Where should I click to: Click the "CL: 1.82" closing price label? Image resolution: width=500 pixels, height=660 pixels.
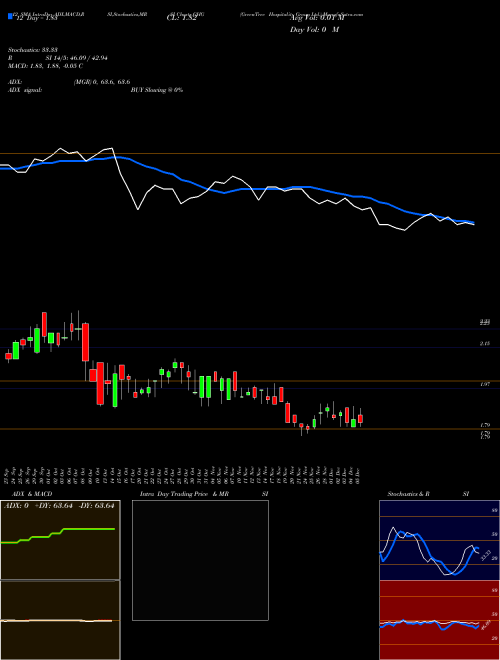click(181, 18)
